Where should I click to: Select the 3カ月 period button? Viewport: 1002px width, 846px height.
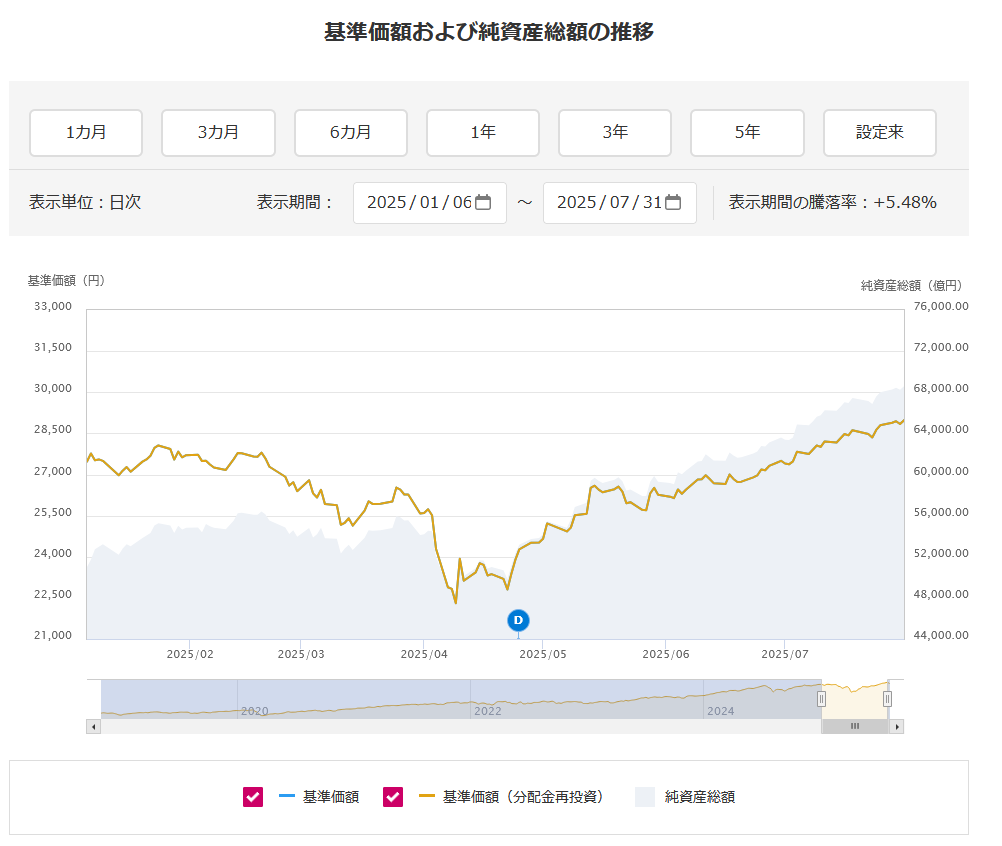[x=218, y=133]
